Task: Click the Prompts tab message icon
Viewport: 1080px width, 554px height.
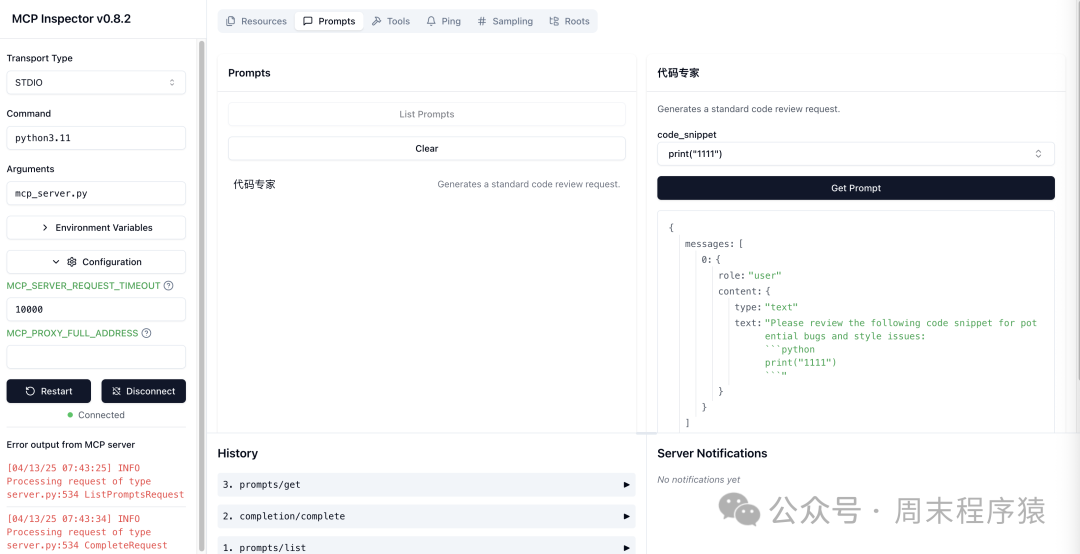Action: 308,21
